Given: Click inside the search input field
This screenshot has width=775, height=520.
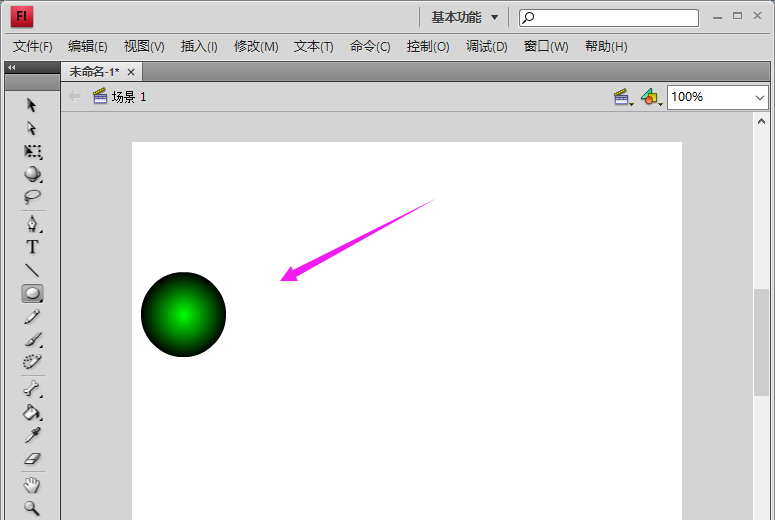Looking at the screenshot, I should 609,18.
